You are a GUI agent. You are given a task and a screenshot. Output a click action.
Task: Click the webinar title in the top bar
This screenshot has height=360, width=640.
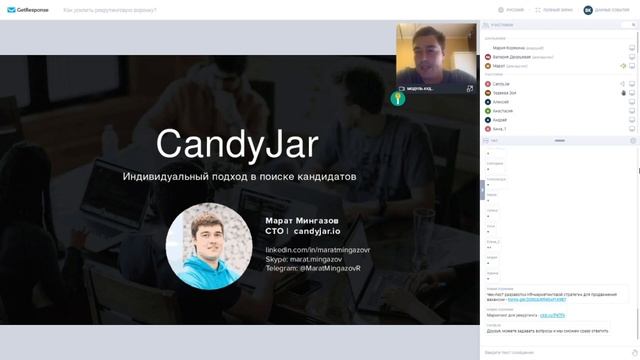110,10
